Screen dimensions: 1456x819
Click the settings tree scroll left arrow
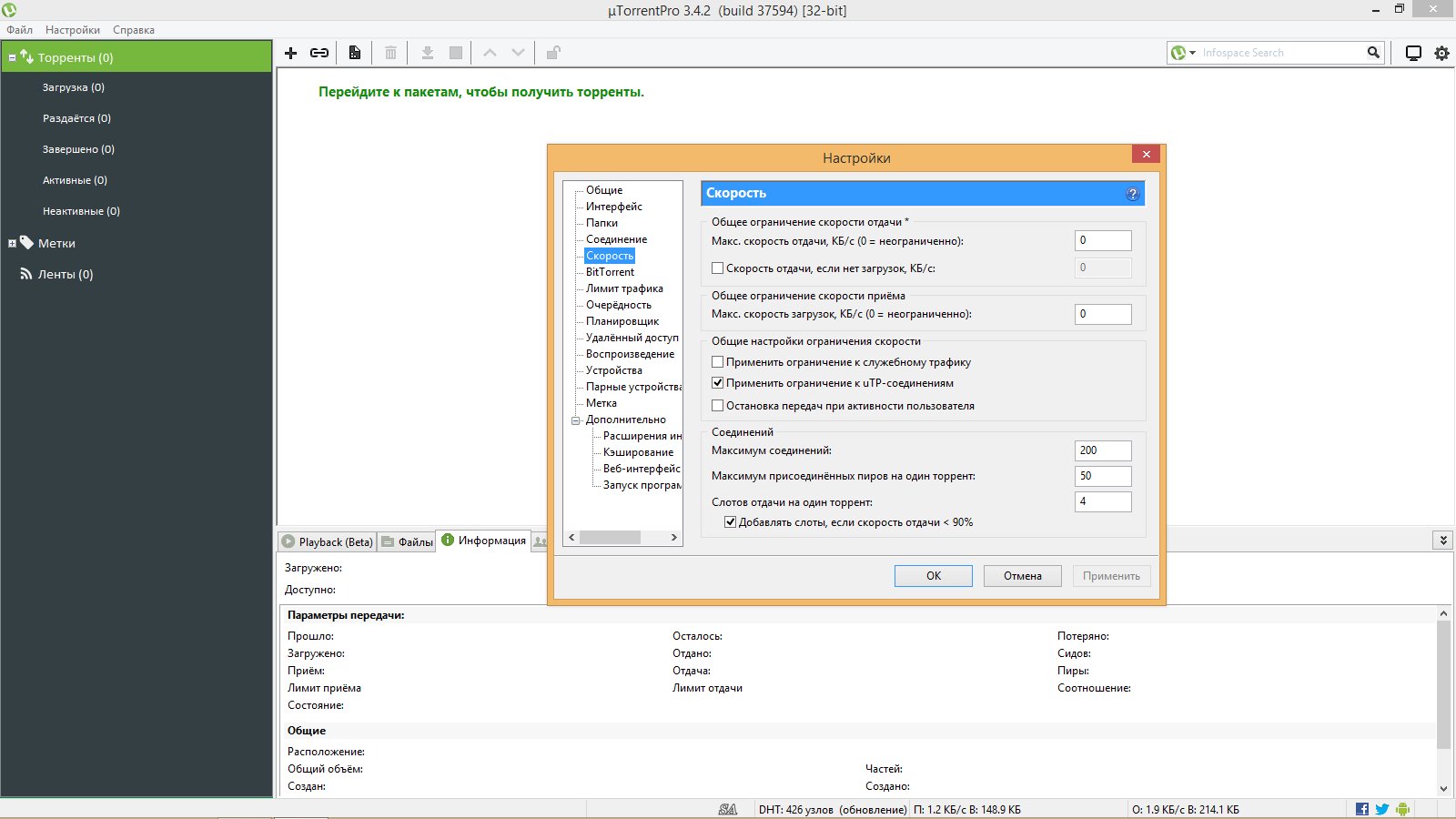click(571, 538)
